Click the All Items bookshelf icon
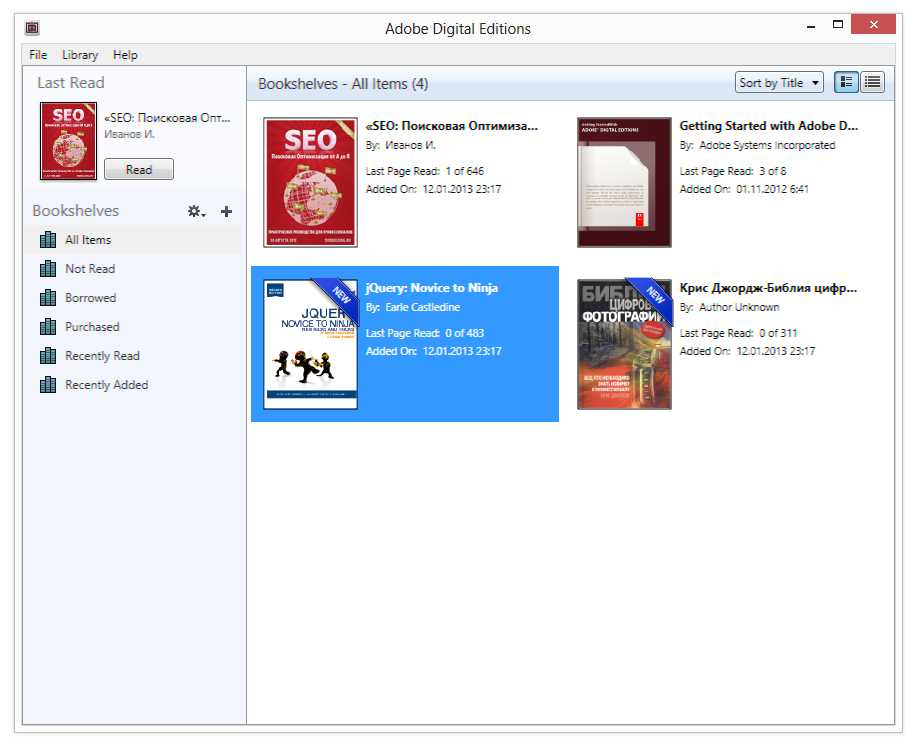Screen dimensions: 920x749 pos(48,239)
